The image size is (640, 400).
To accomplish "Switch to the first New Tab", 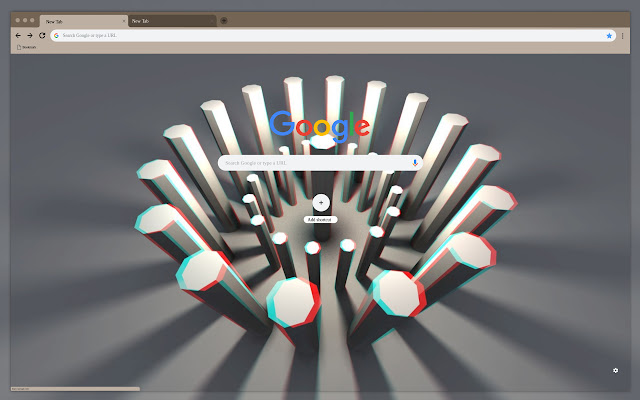I will tap(84, 21).
